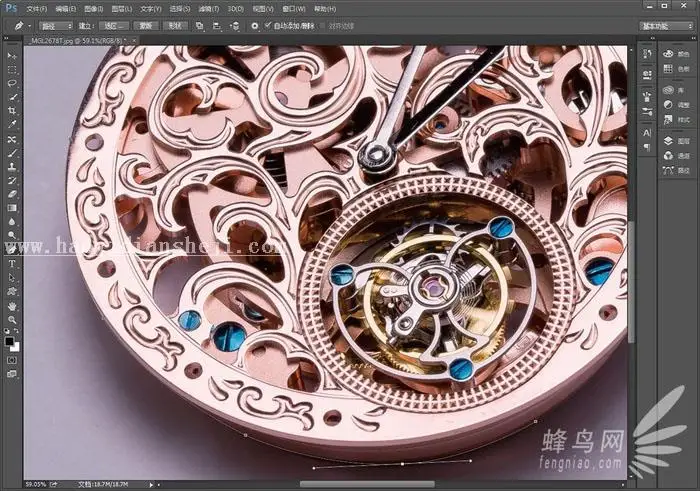
Task: Open the workspace switcher dropdown
Action: pyautogui.click(x=666, y=26)
